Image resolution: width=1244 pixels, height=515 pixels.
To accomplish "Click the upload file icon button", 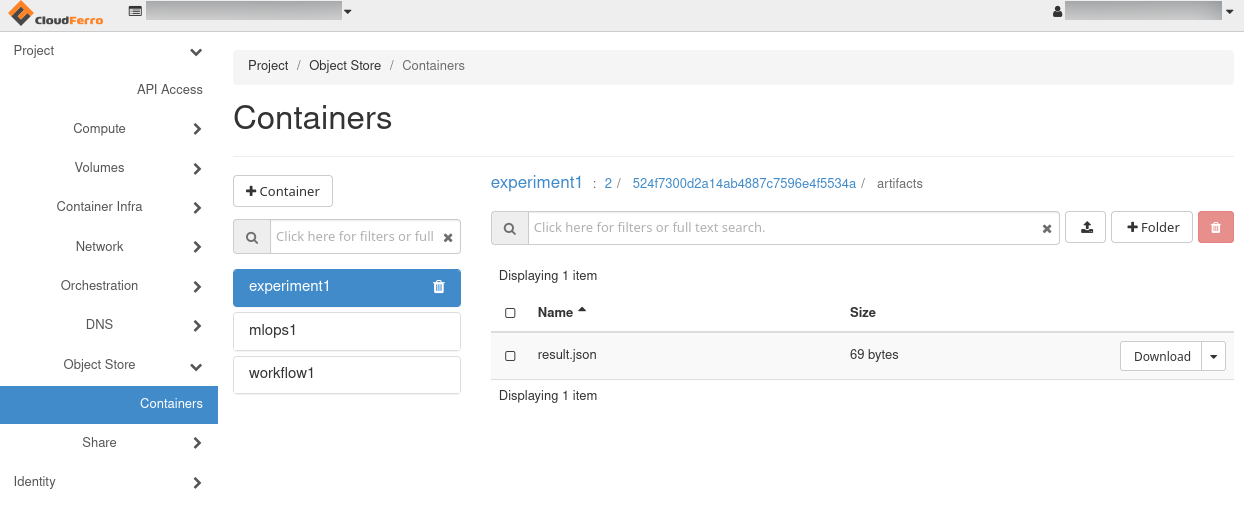I will (1086, 227).
